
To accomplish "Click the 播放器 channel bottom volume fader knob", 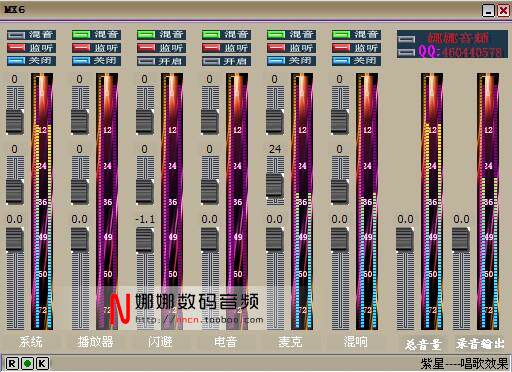I will coord(80,239).
